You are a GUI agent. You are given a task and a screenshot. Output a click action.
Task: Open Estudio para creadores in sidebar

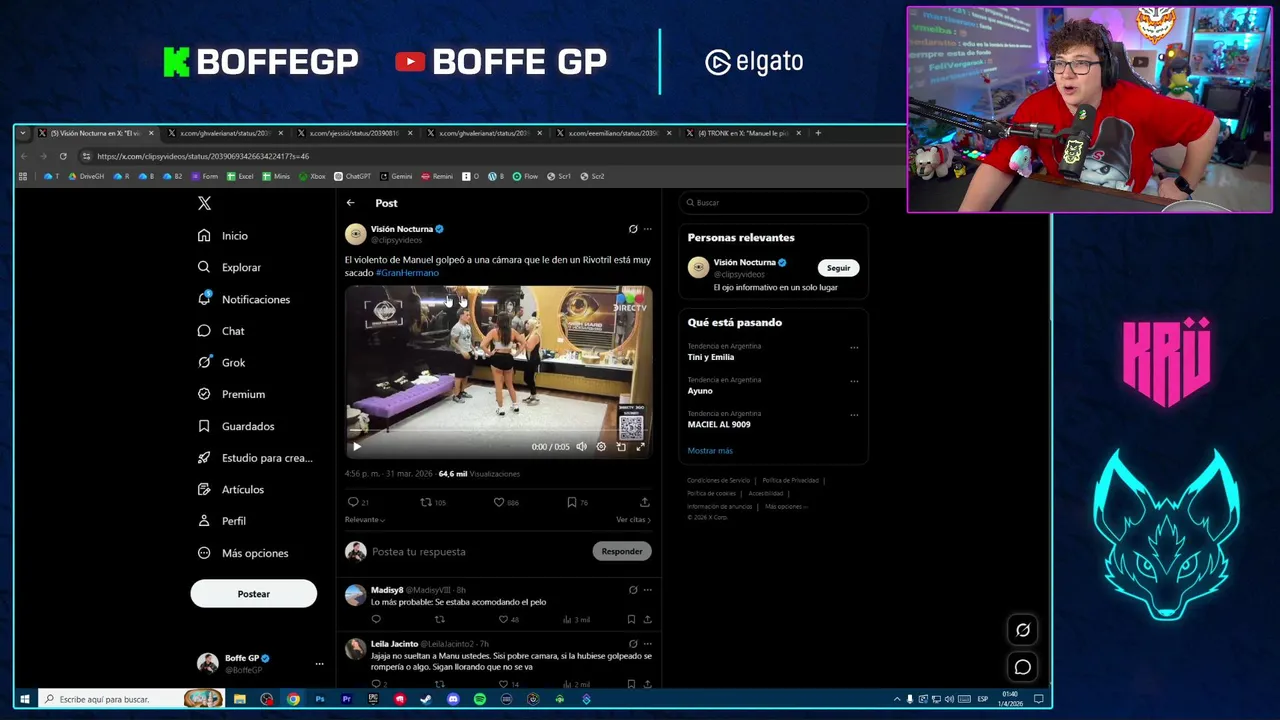tap(255, 458)
